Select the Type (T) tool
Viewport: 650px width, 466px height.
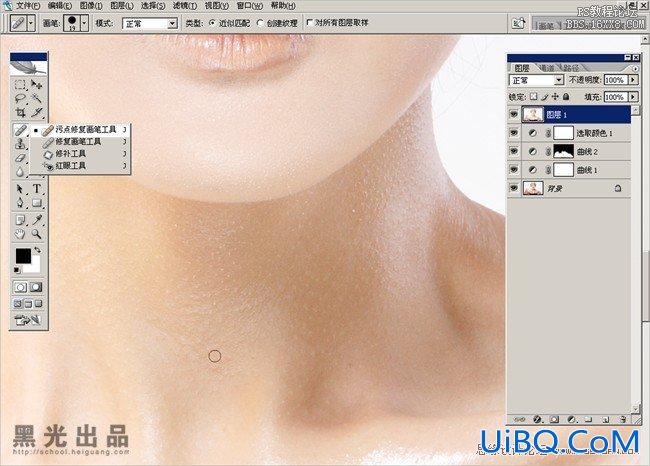[x=37, y=189]
